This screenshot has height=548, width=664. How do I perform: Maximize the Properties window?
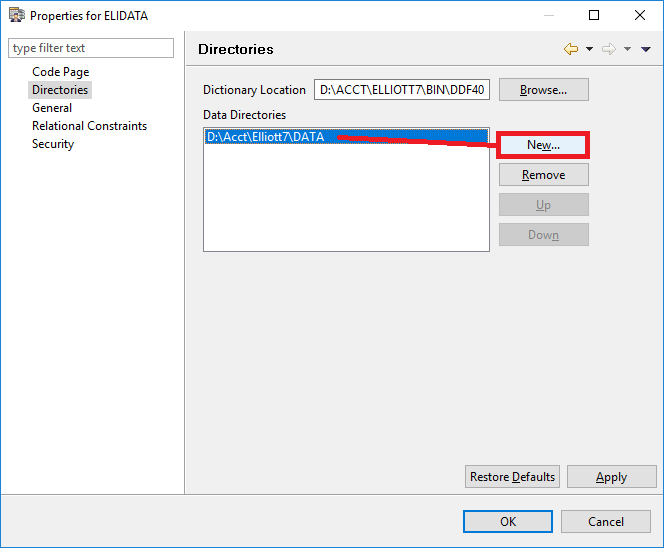tap(594, 15)
